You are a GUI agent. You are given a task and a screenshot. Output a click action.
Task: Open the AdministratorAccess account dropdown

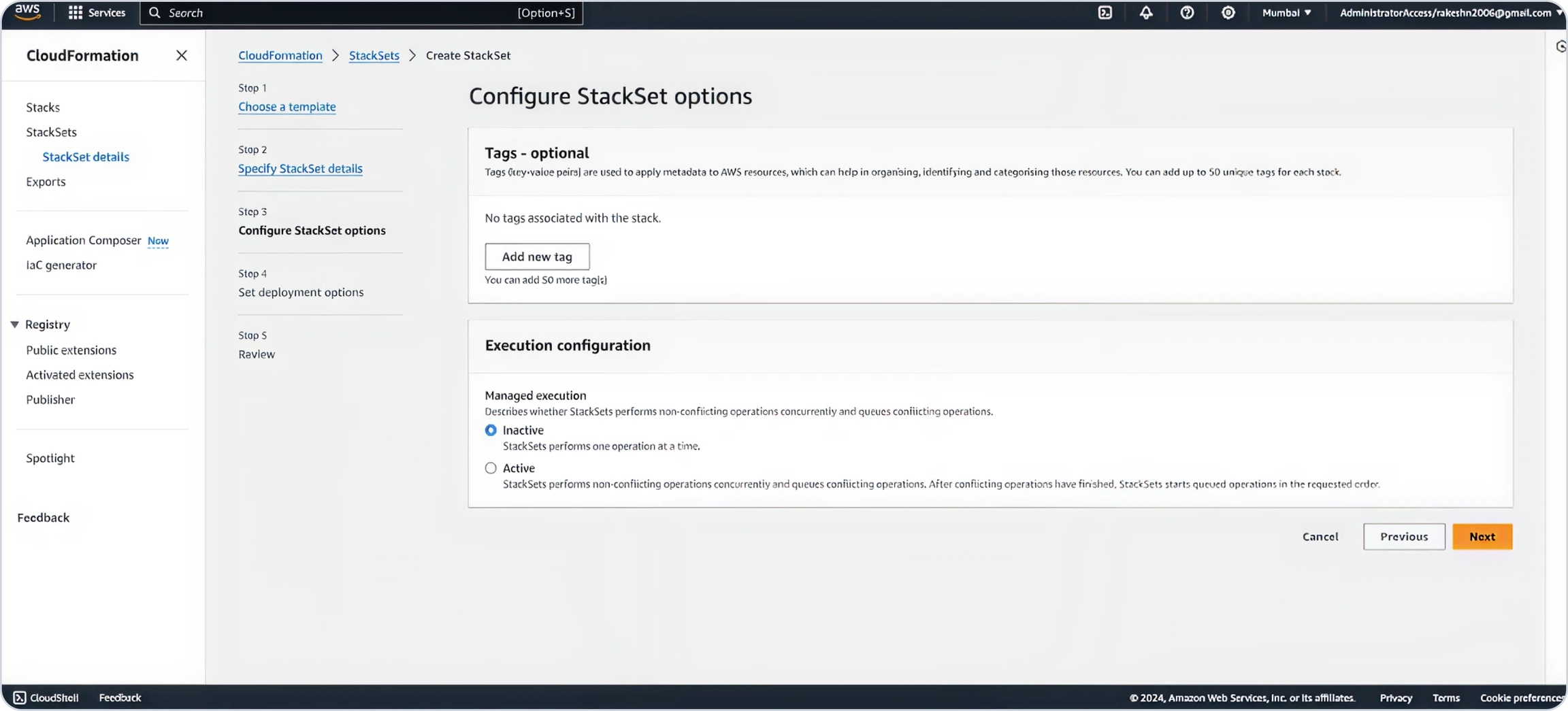pos(1450,12)
